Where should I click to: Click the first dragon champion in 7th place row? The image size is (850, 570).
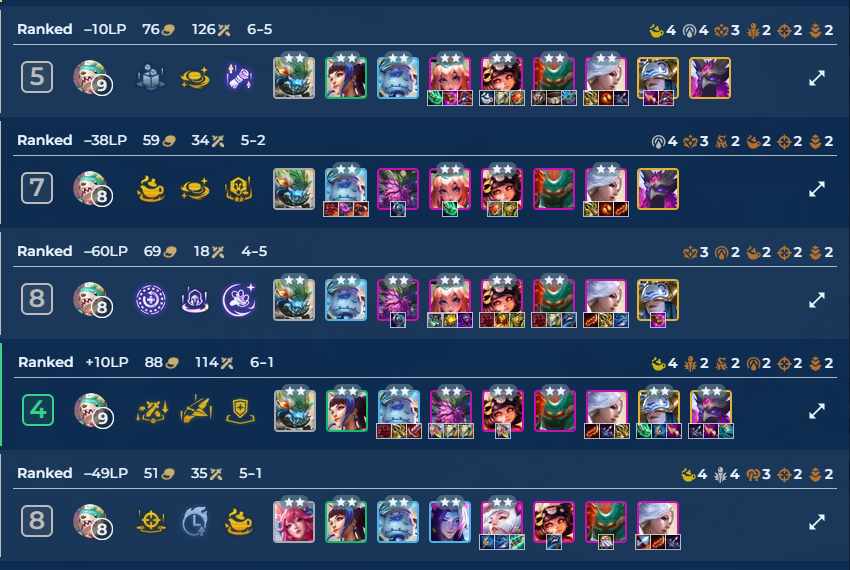[x=294, y=189]
